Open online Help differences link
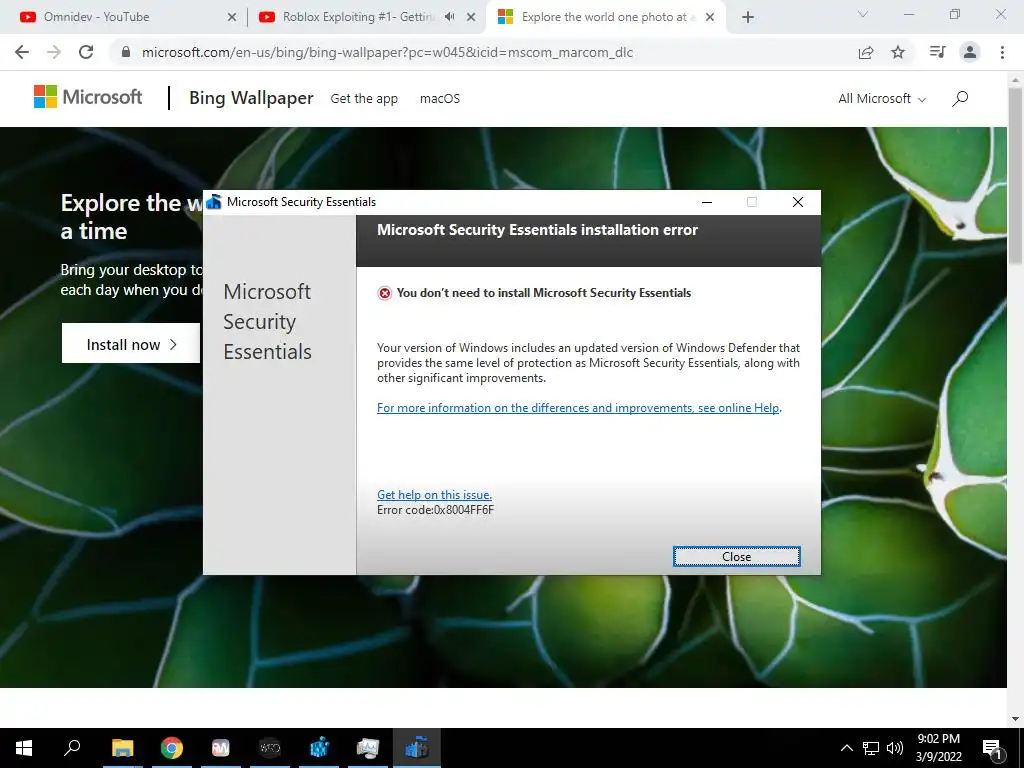1024x768 pixels. 578,408
